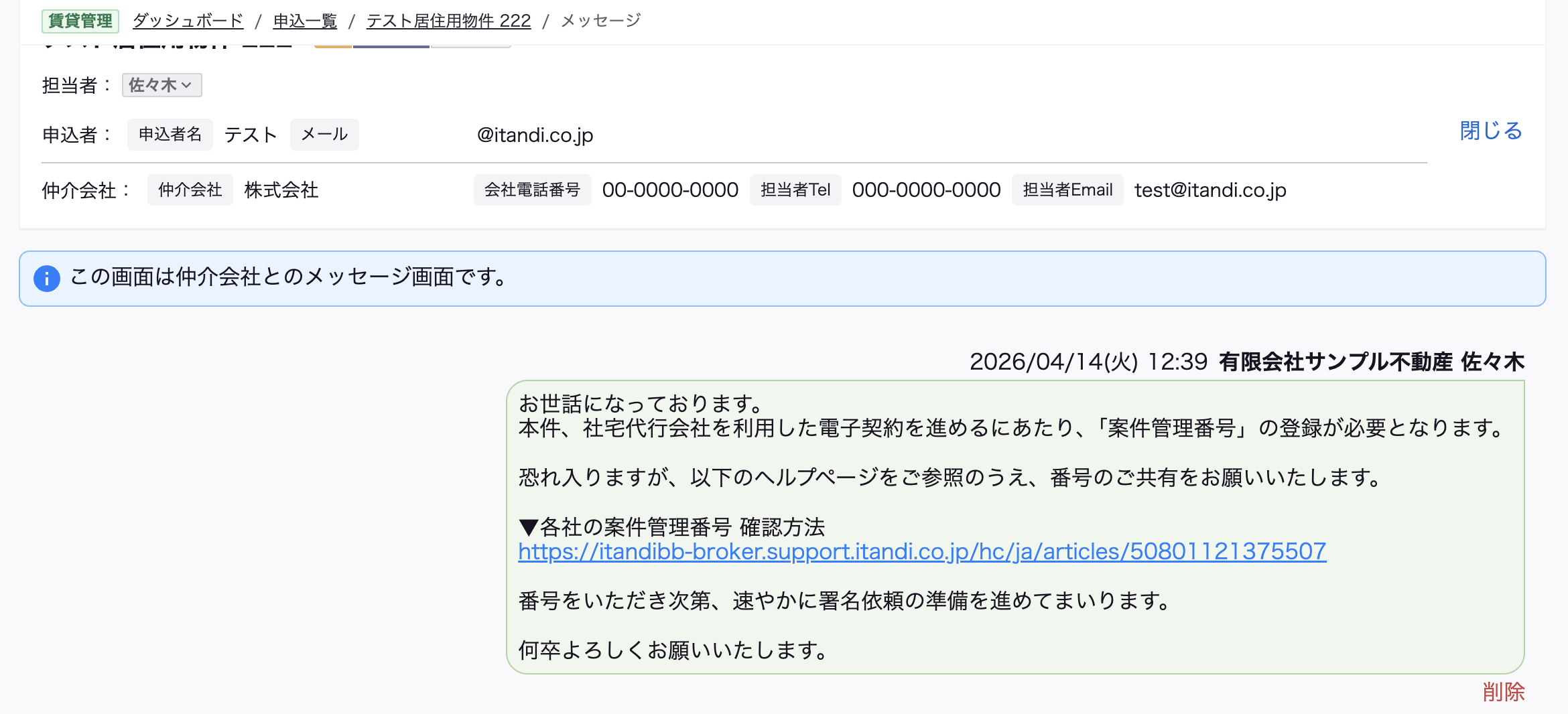The image size is (1568, 714).
Task: Click 閉じる to collapse details
Action: (1491, 131)
